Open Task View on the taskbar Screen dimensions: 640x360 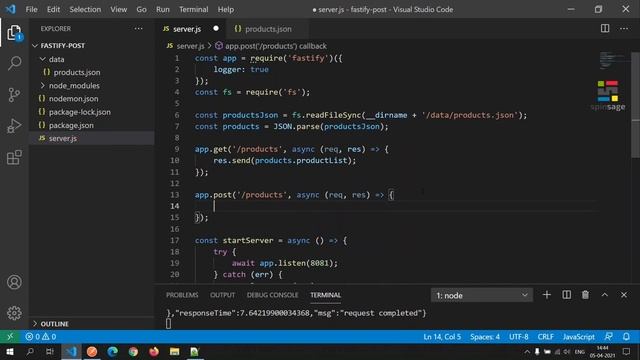[50, 351]
